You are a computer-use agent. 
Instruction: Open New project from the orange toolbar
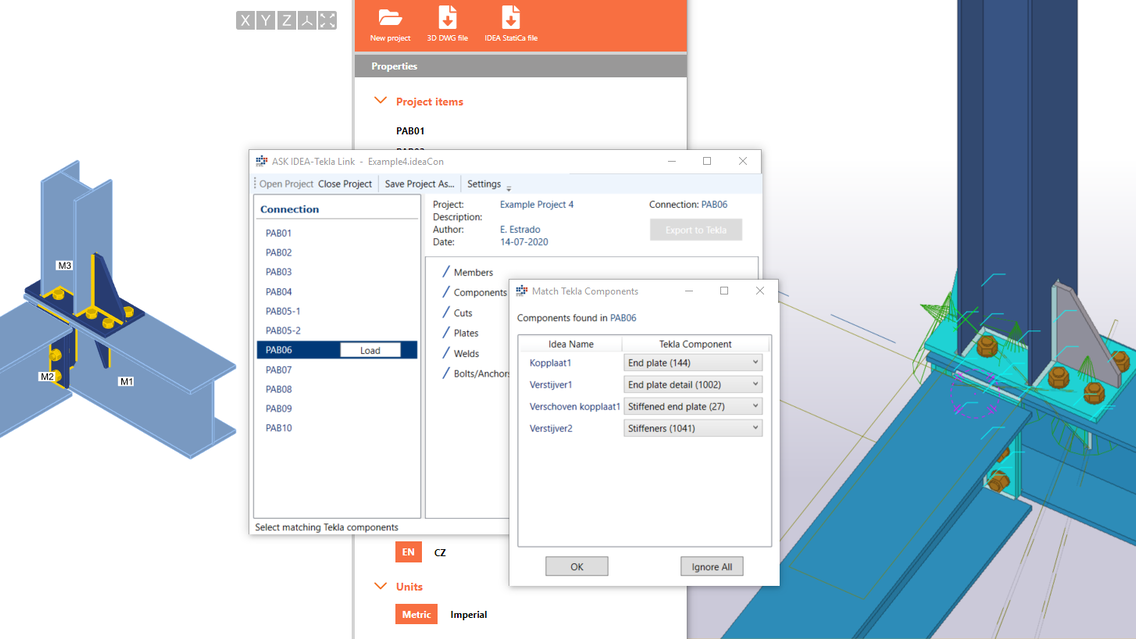tap(390, 24)
